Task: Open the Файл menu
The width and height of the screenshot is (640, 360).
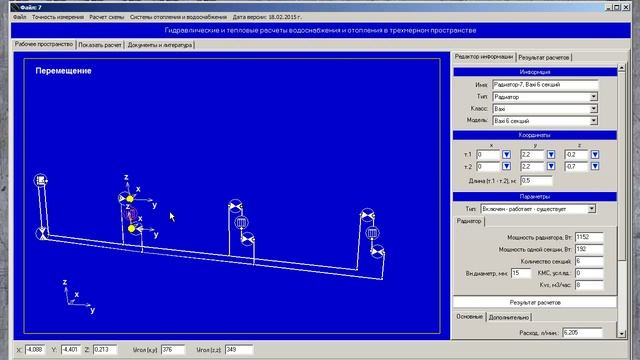Action: pyautogui.click(x=19, y=17)
